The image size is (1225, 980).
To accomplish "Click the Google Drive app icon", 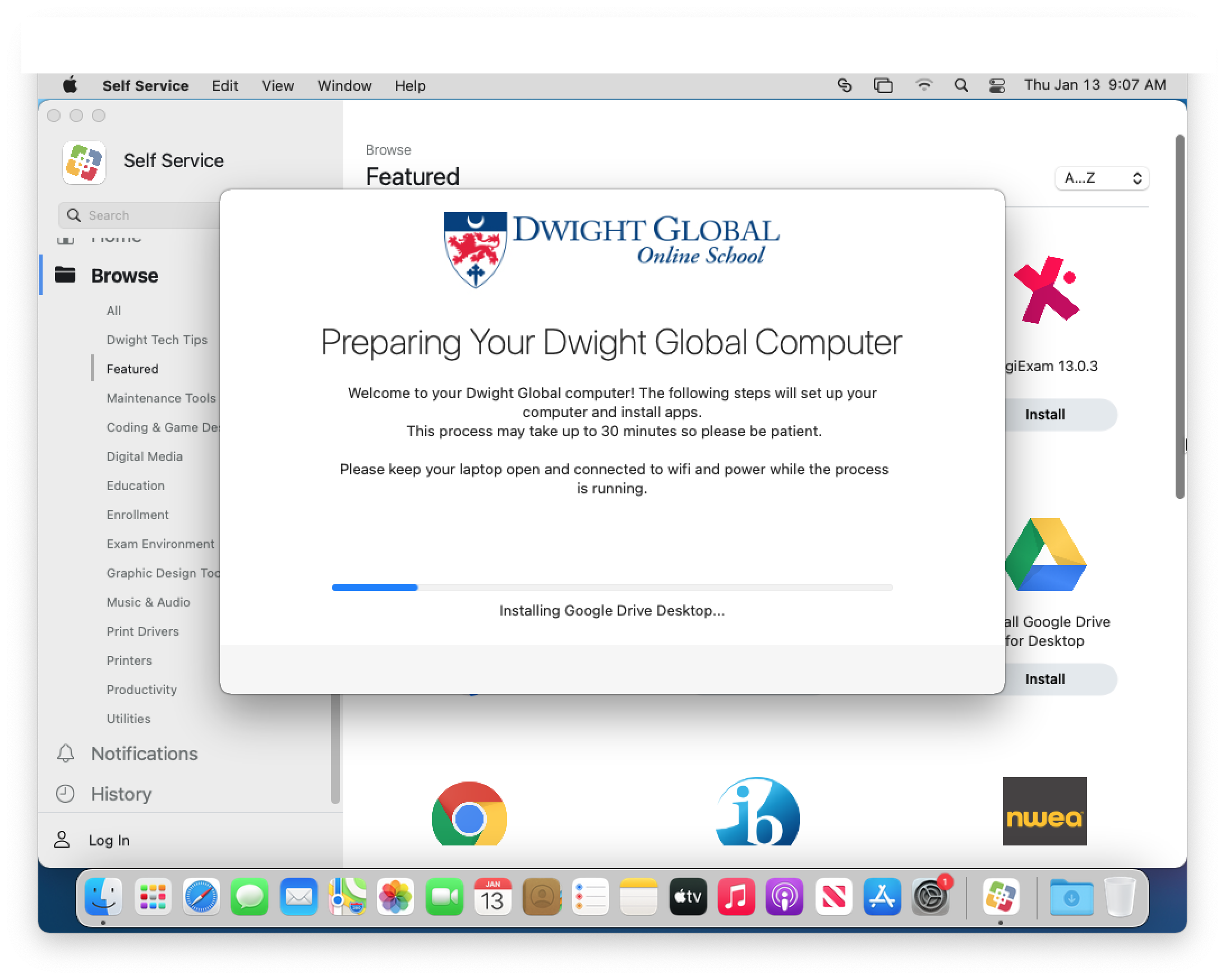I will (1046, 555).
